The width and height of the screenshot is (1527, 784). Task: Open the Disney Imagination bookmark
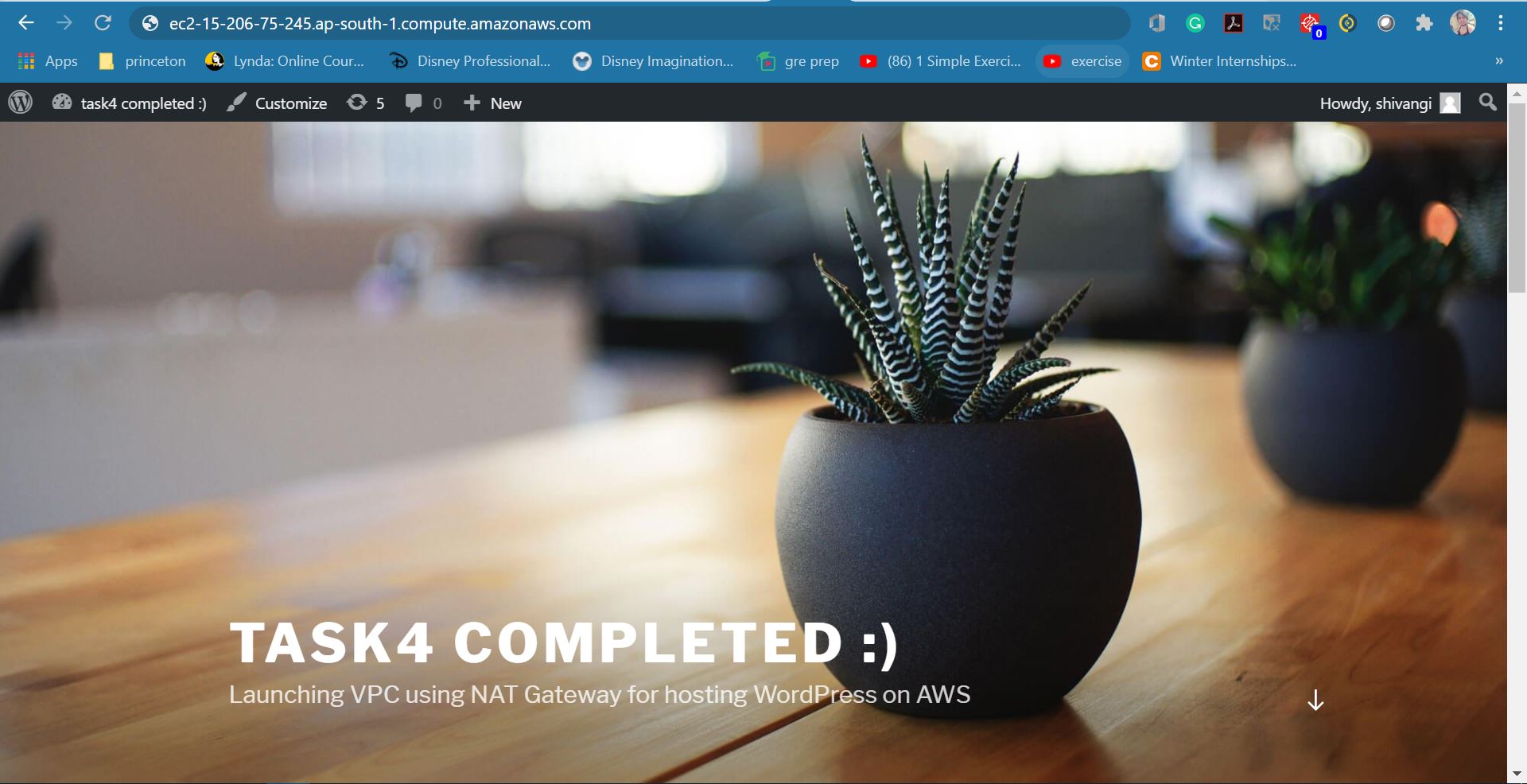pyautogui.click(x=653, y=61)
